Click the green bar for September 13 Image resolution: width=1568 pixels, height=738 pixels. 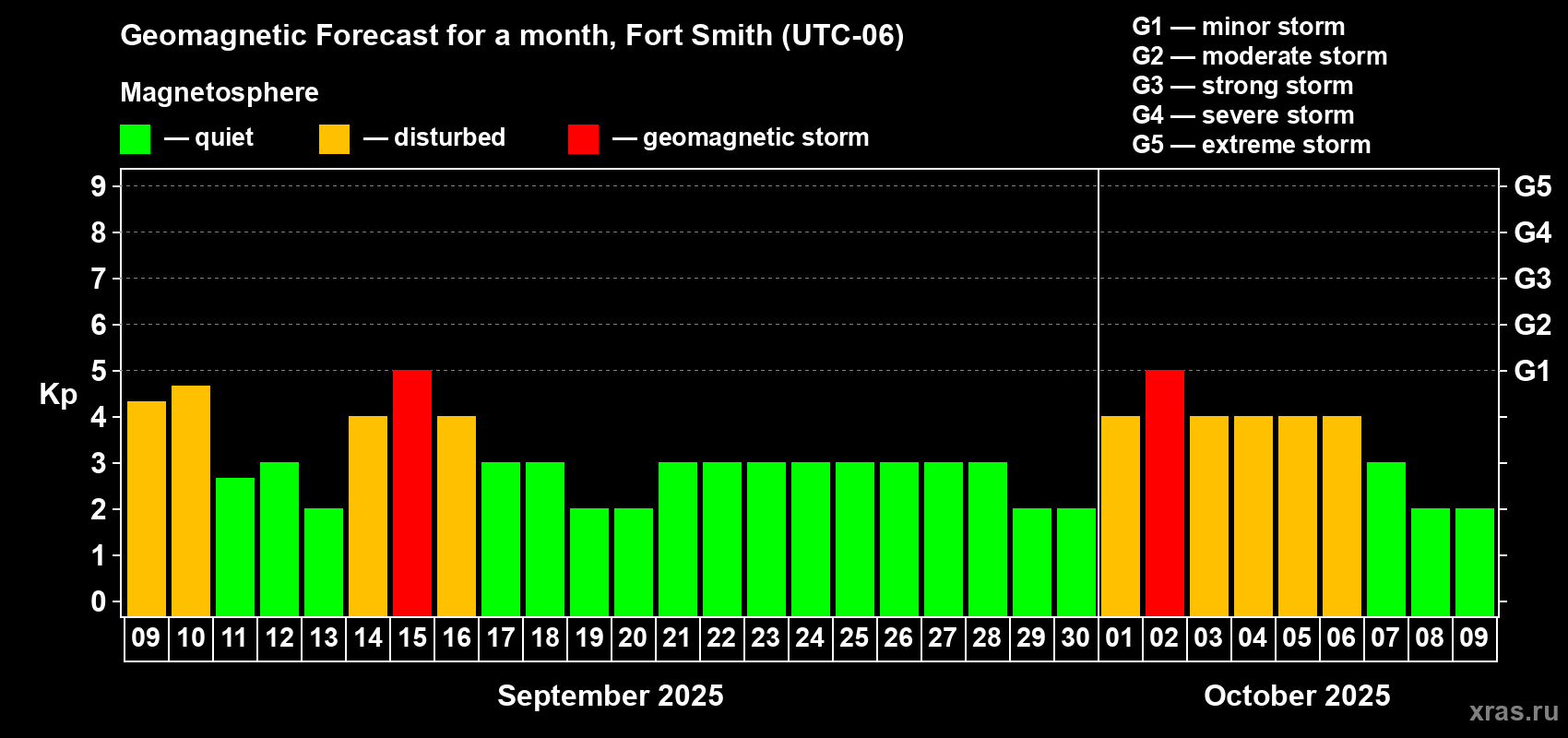coord(324,562)
